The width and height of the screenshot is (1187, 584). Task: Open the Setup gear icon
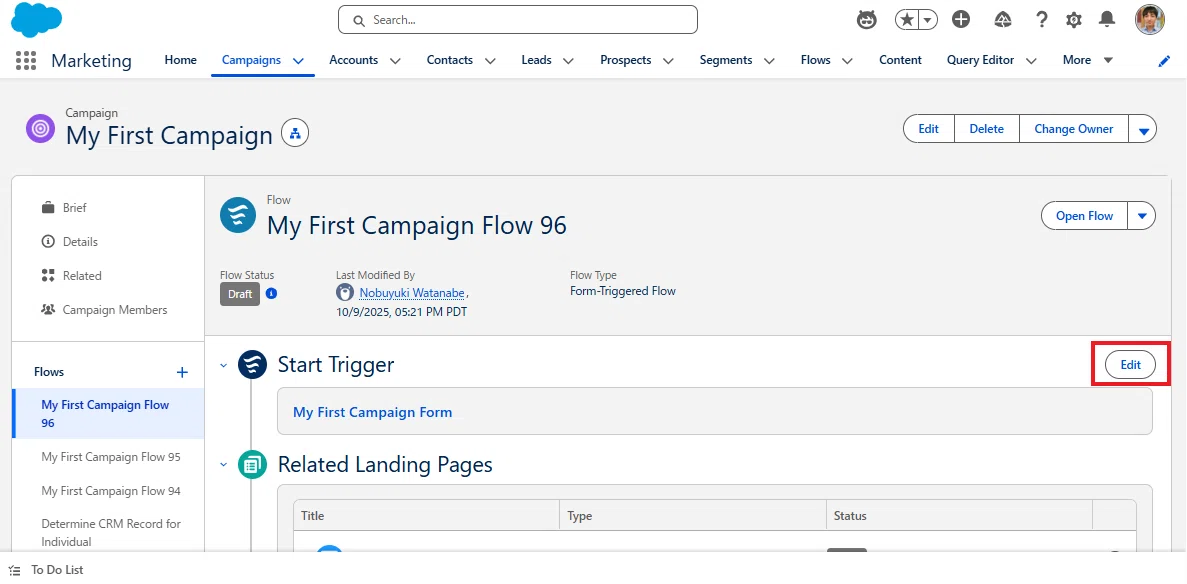1073,20
